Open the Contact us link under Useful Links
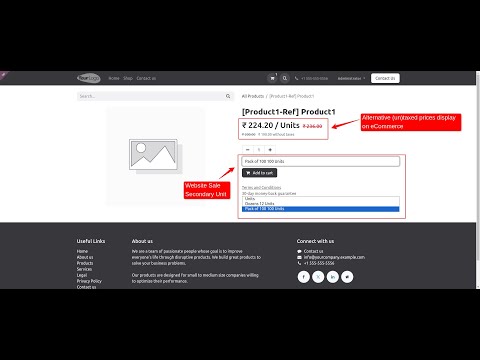Viewport: 480px width, 360px height. (x=86, y=287)
